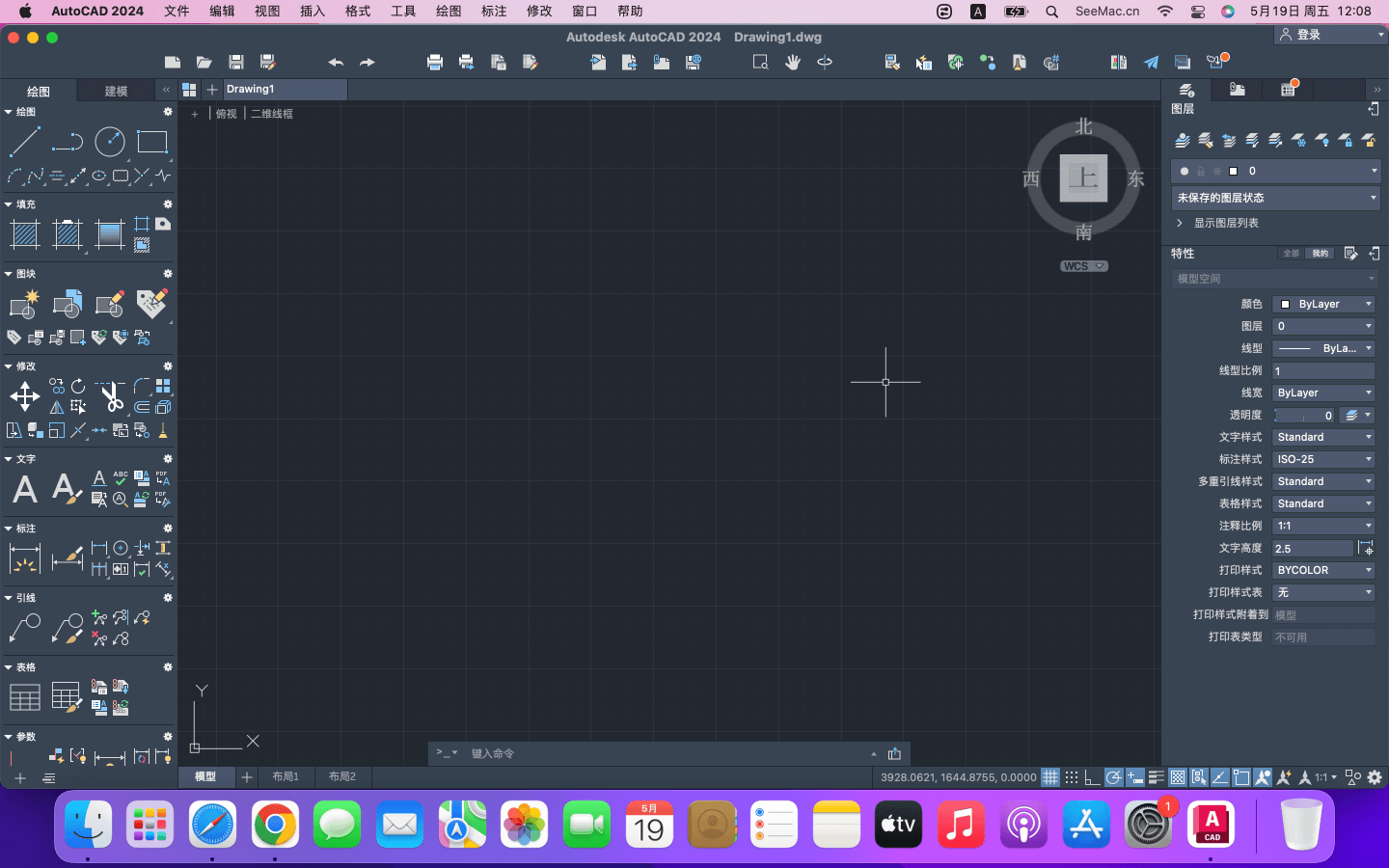Click the 透明度 transparency slider
This screenshot has width=1389, height=868.
pyautogui.click(x=1303, y=416)
